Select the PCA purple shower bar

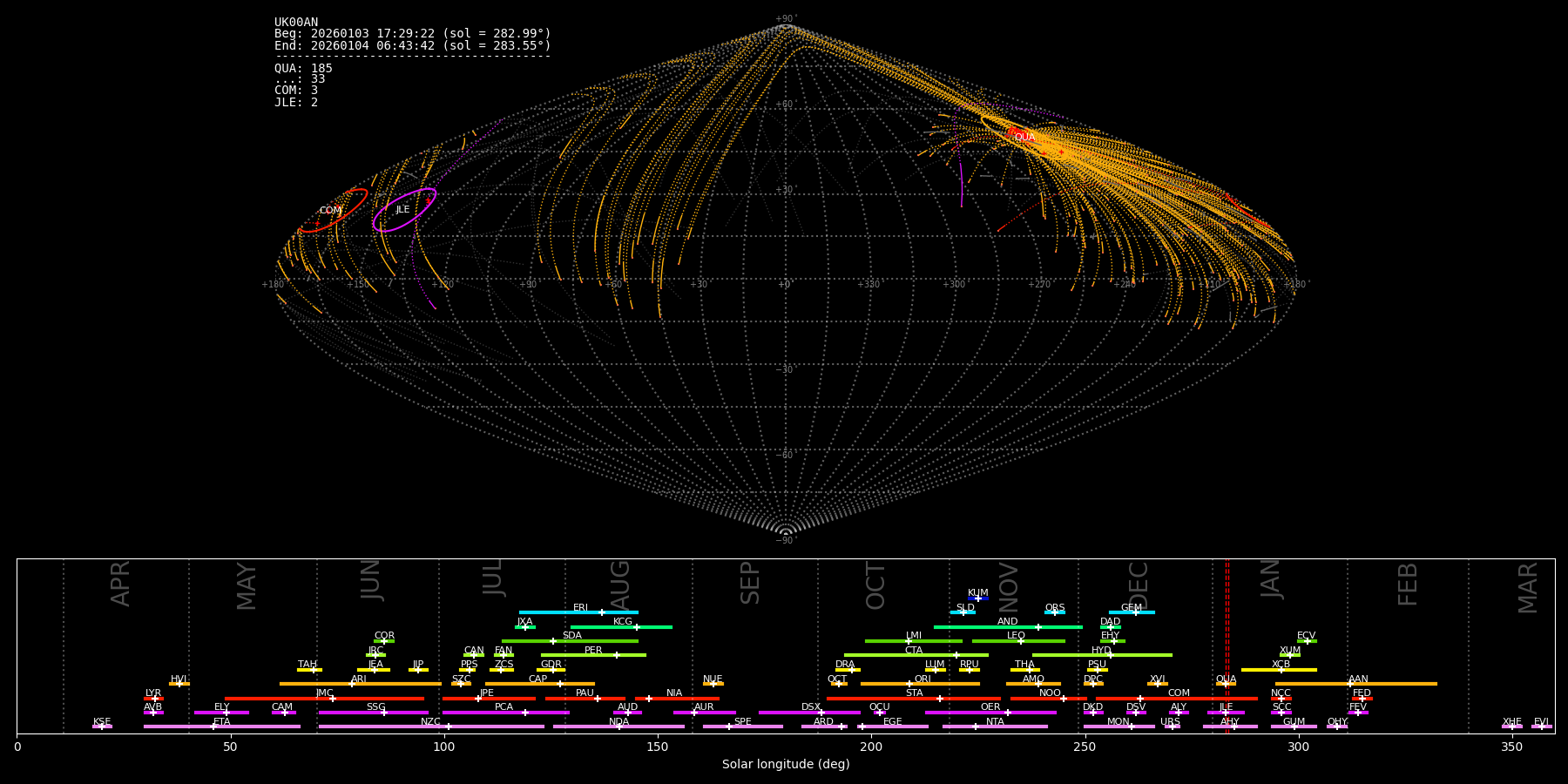pos(505,713)
